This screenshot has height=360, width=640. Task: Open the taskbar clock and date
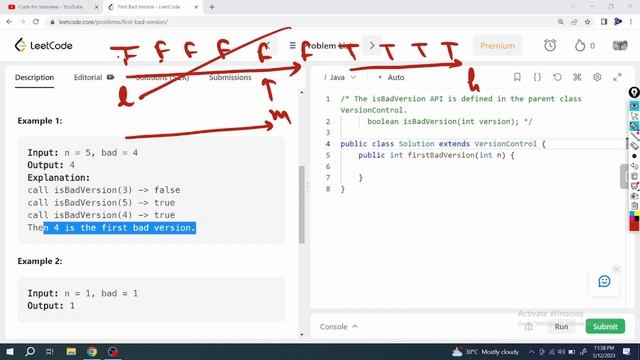point(604,351)
